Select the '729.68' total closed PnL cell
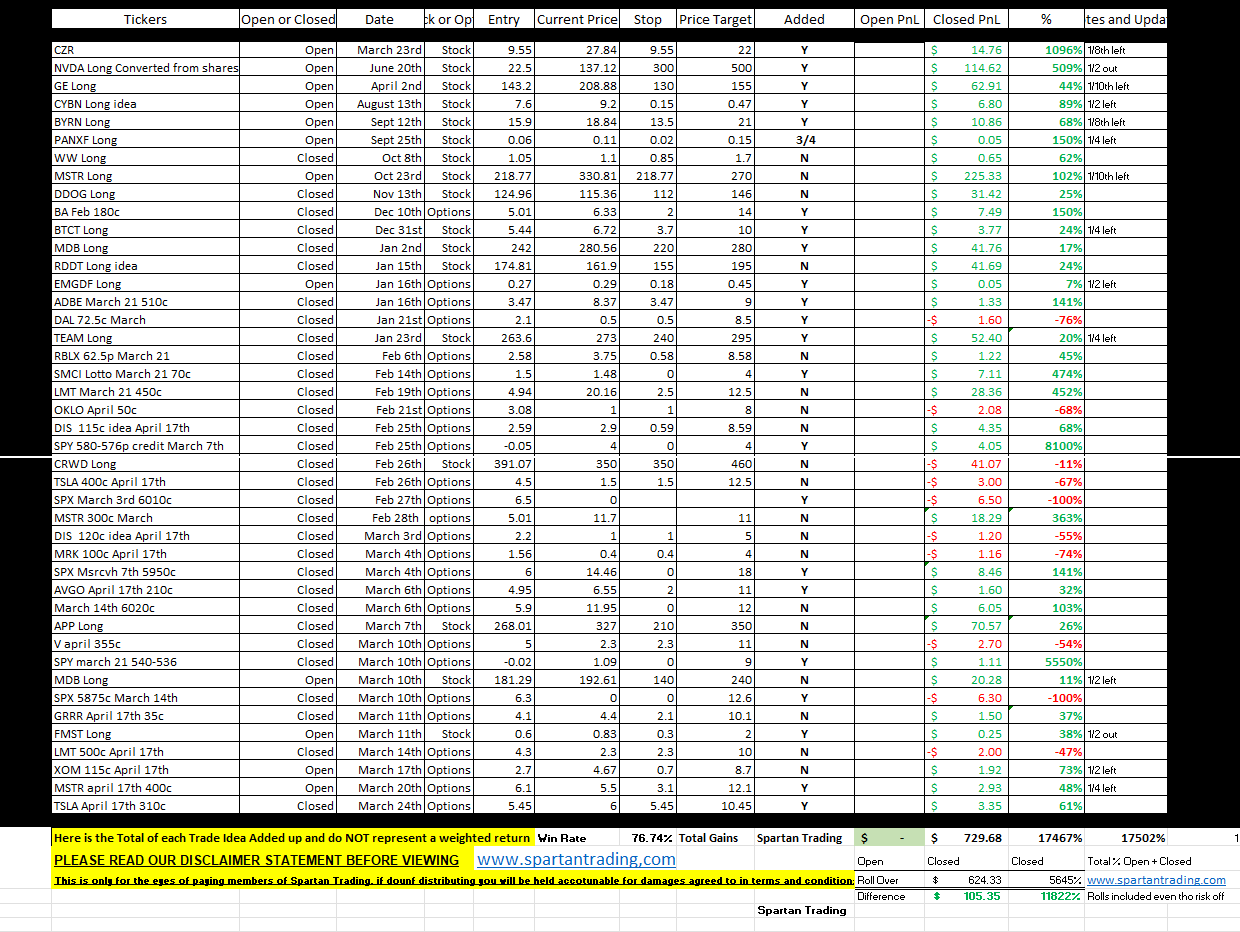The height and width of the screenshot is (932, 1240). [x=968, y=838]
